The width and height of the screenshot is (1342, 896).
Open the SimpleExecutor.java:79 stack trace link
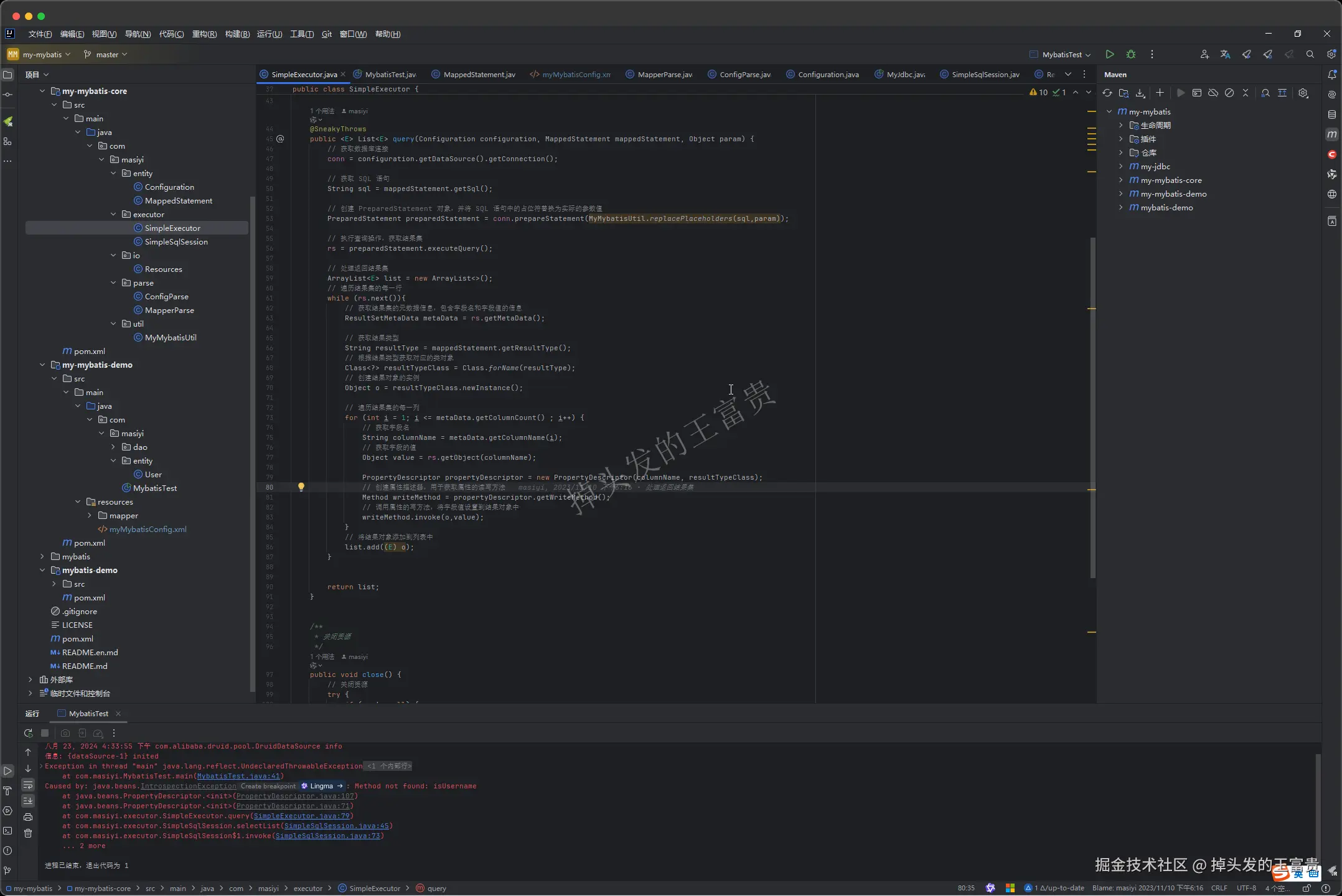tap(301, 816)
